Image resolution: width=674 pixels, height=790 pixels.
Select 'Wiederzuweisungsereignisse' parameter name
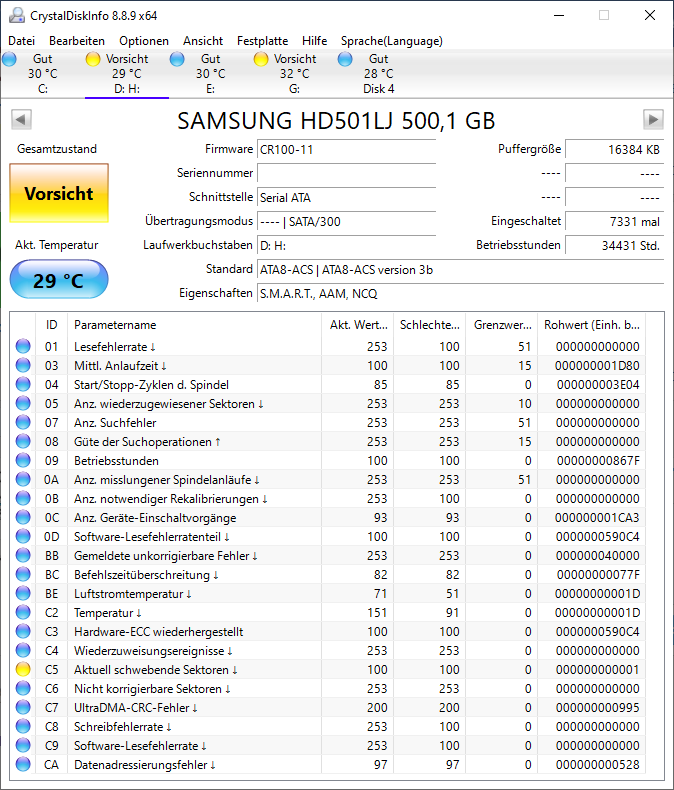[x=153, y=651]
